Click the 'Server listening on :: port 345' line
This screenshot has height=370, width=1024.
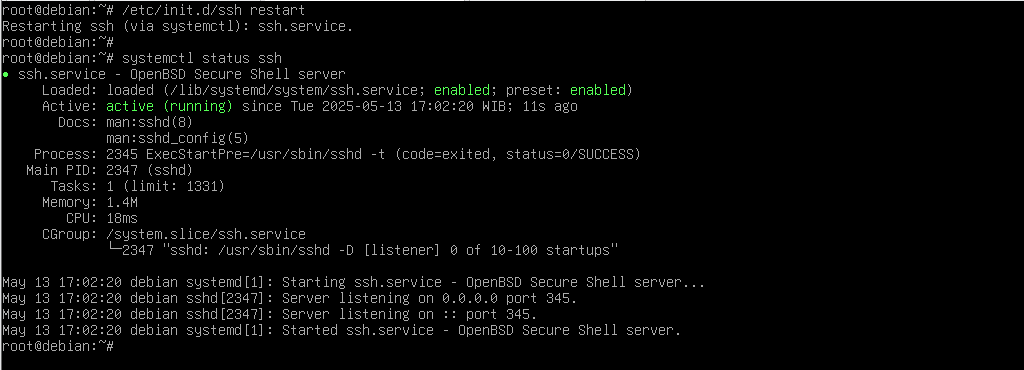coord(269,314)
